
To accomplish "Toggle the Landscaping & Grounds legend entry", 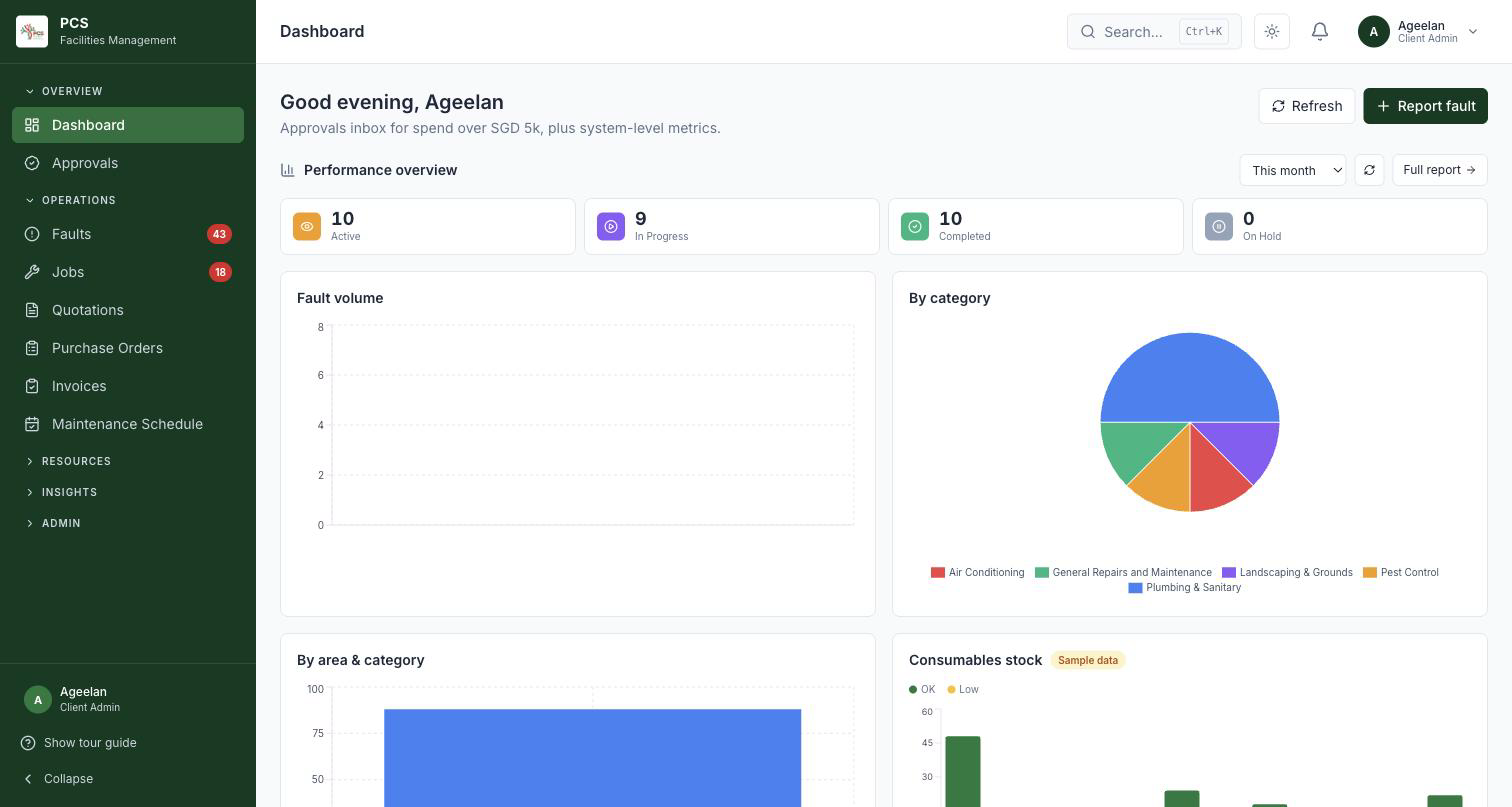I will 1288,573.
